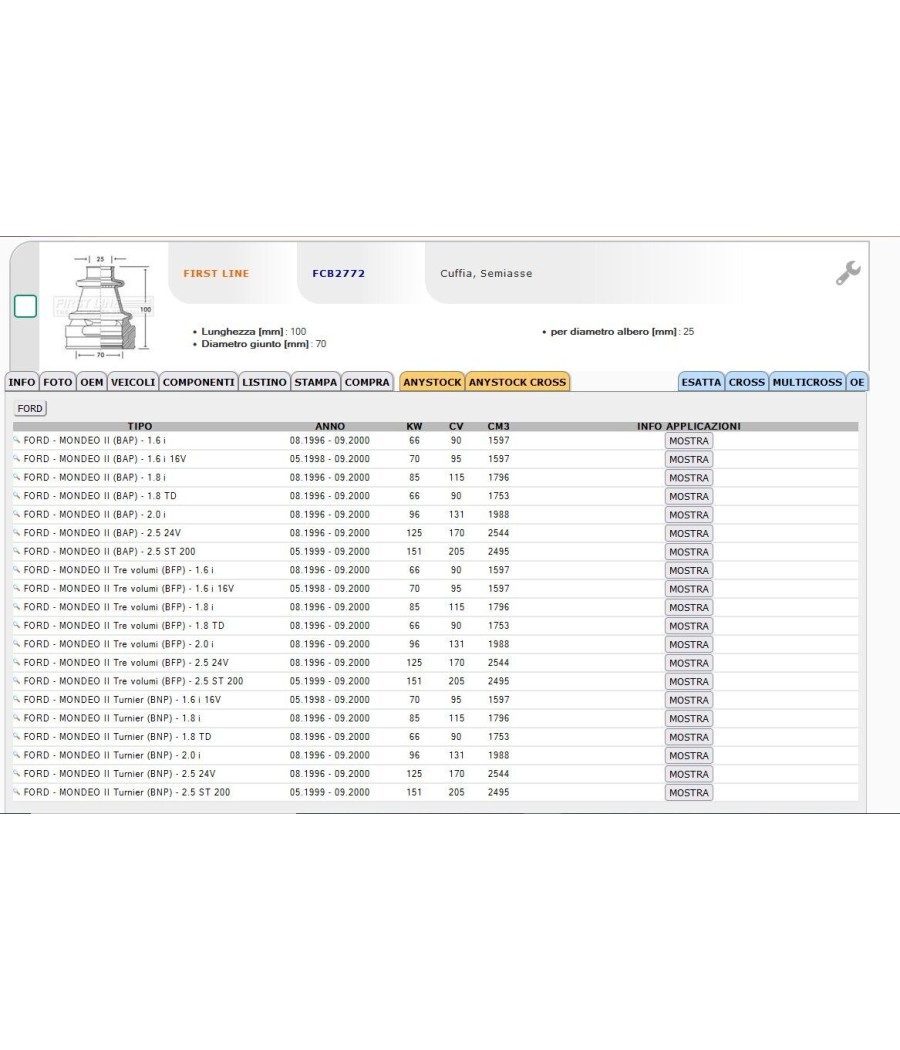Click MOSTRA for MONDEO II (BAP) 1.6 i
The image size is (900, 1050).
tap(688, 441)
